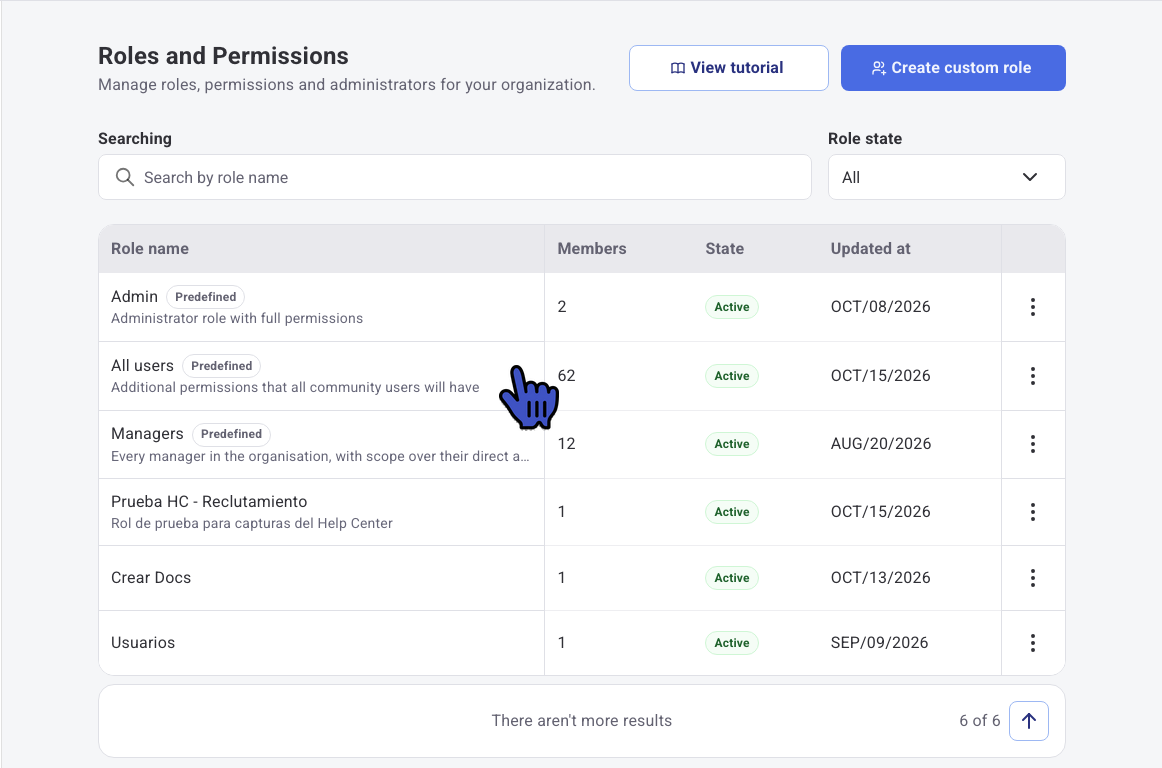Viewport: 1162px width, 768px height.
Task: Click the member count 62 for All users
Action: coord(566,376)
